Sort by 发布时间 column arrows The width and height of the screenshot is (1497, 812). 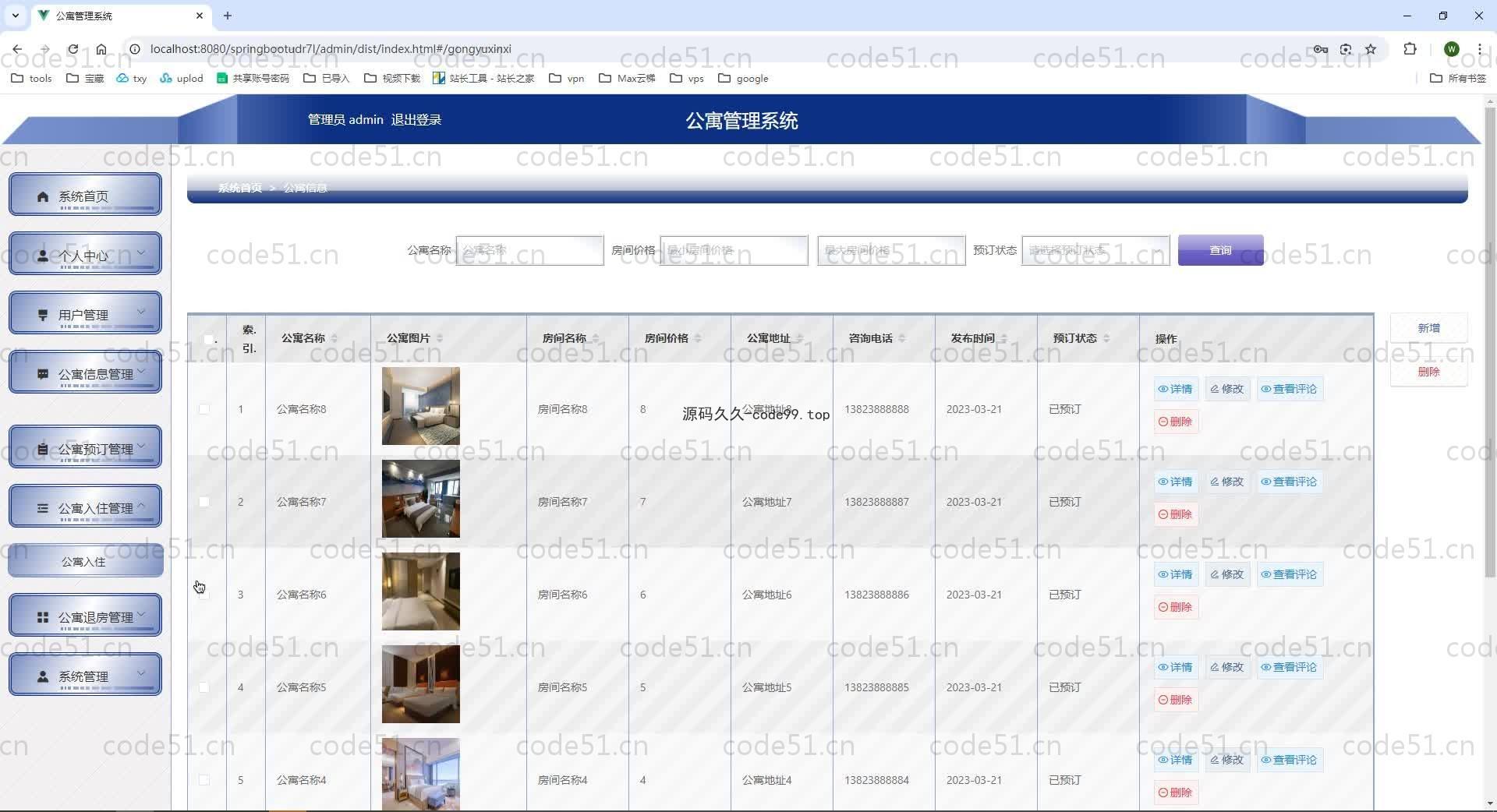(1004, 338)
